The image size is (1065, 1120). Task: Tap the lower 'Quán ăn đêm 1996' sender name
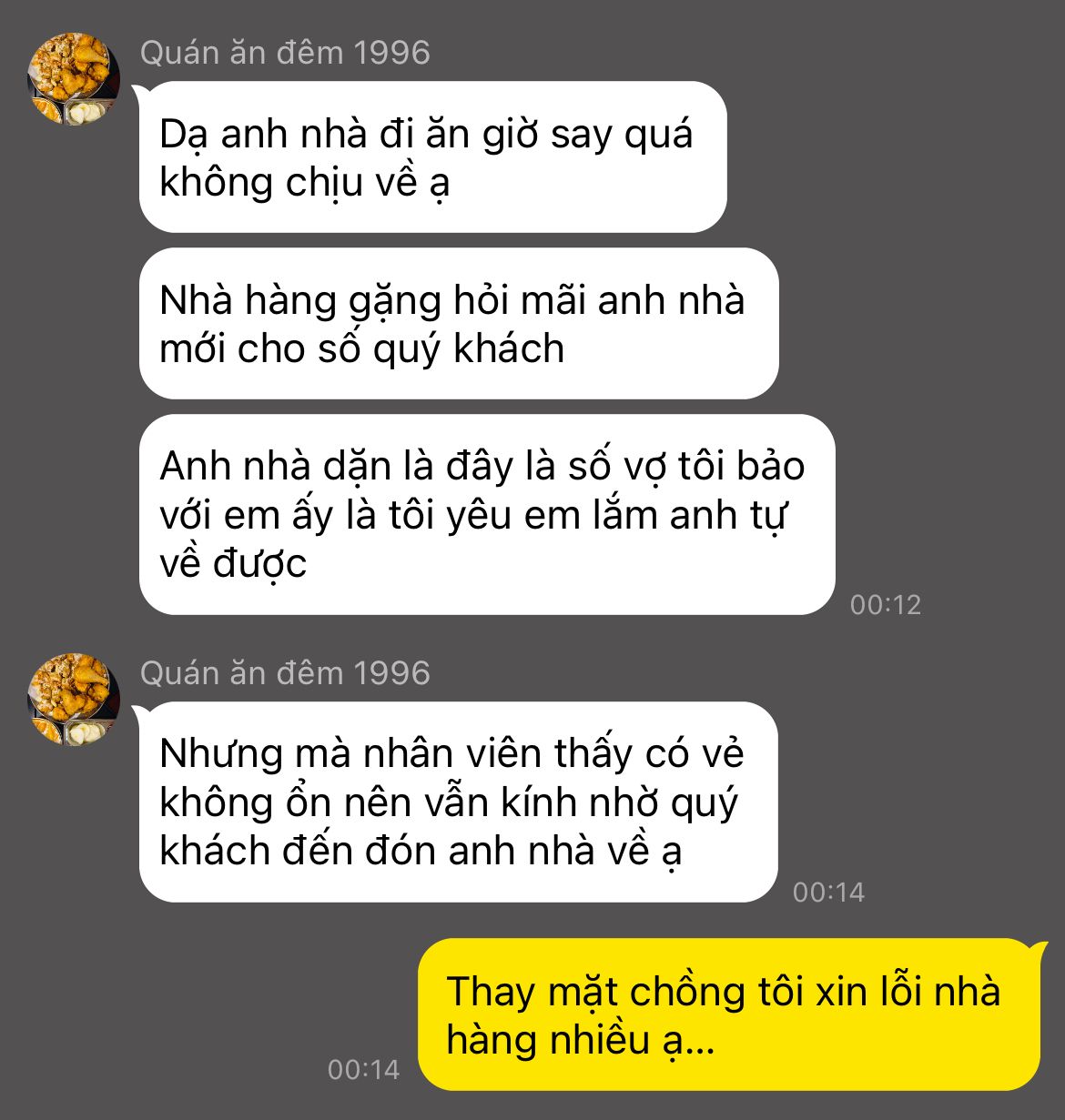pyautogui.click(x=285, y=673)
